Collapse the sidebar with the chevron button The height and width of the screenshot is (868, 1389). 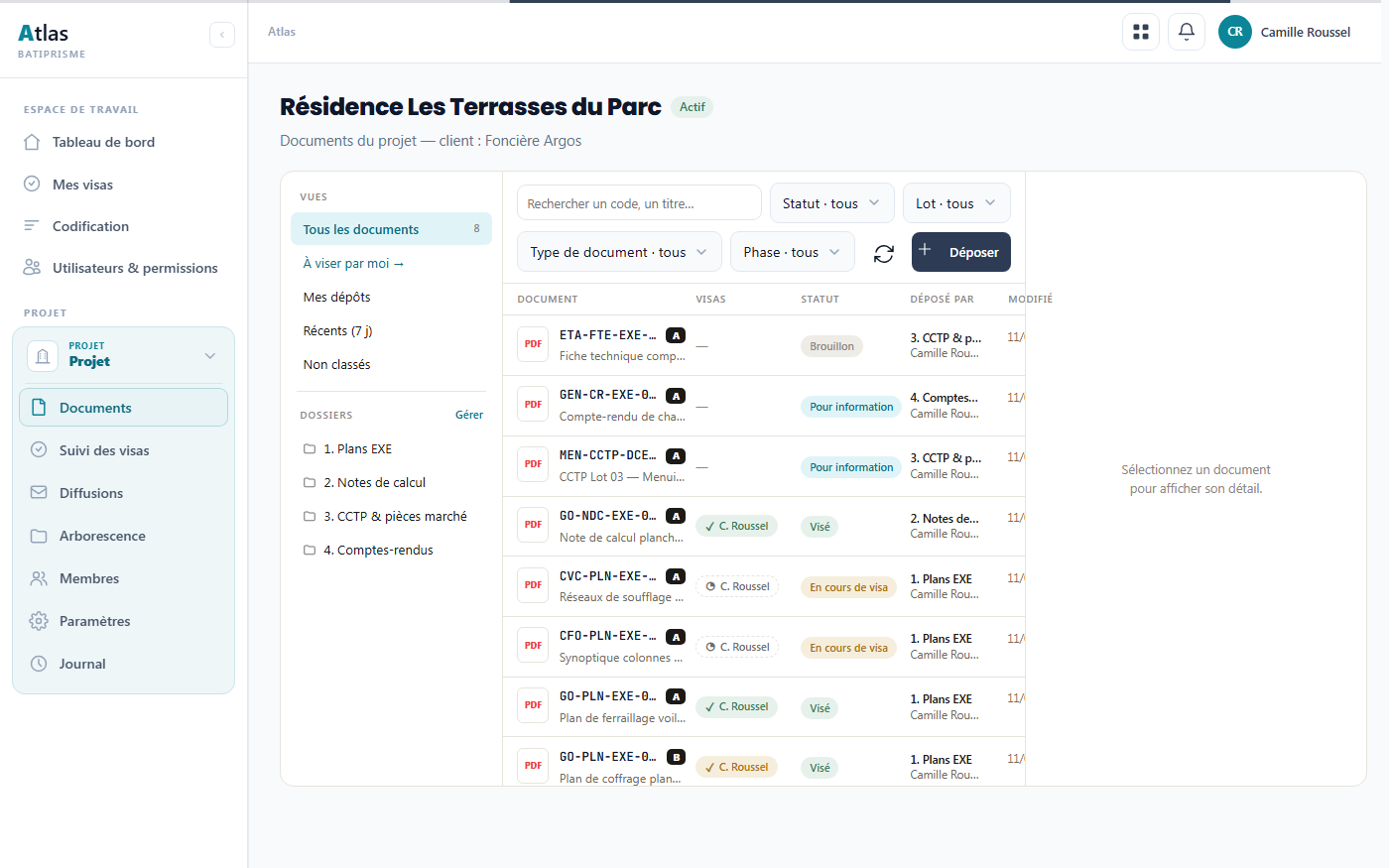point(222,35)
